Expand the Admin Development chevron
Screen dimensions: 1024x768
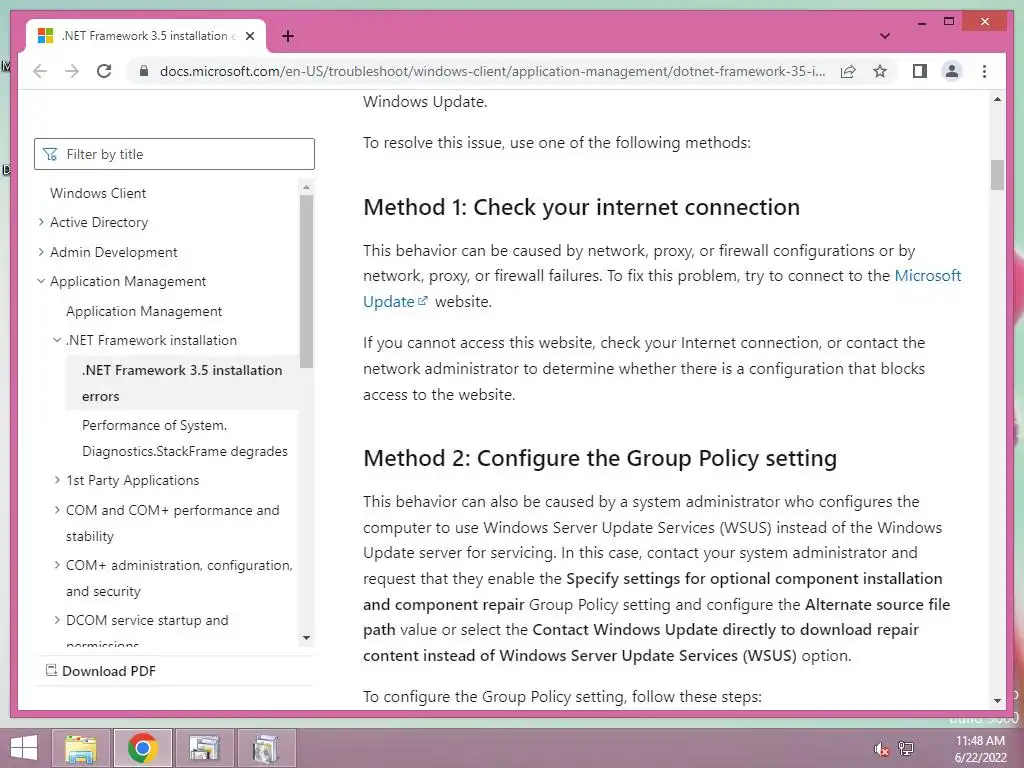(41, 251)
